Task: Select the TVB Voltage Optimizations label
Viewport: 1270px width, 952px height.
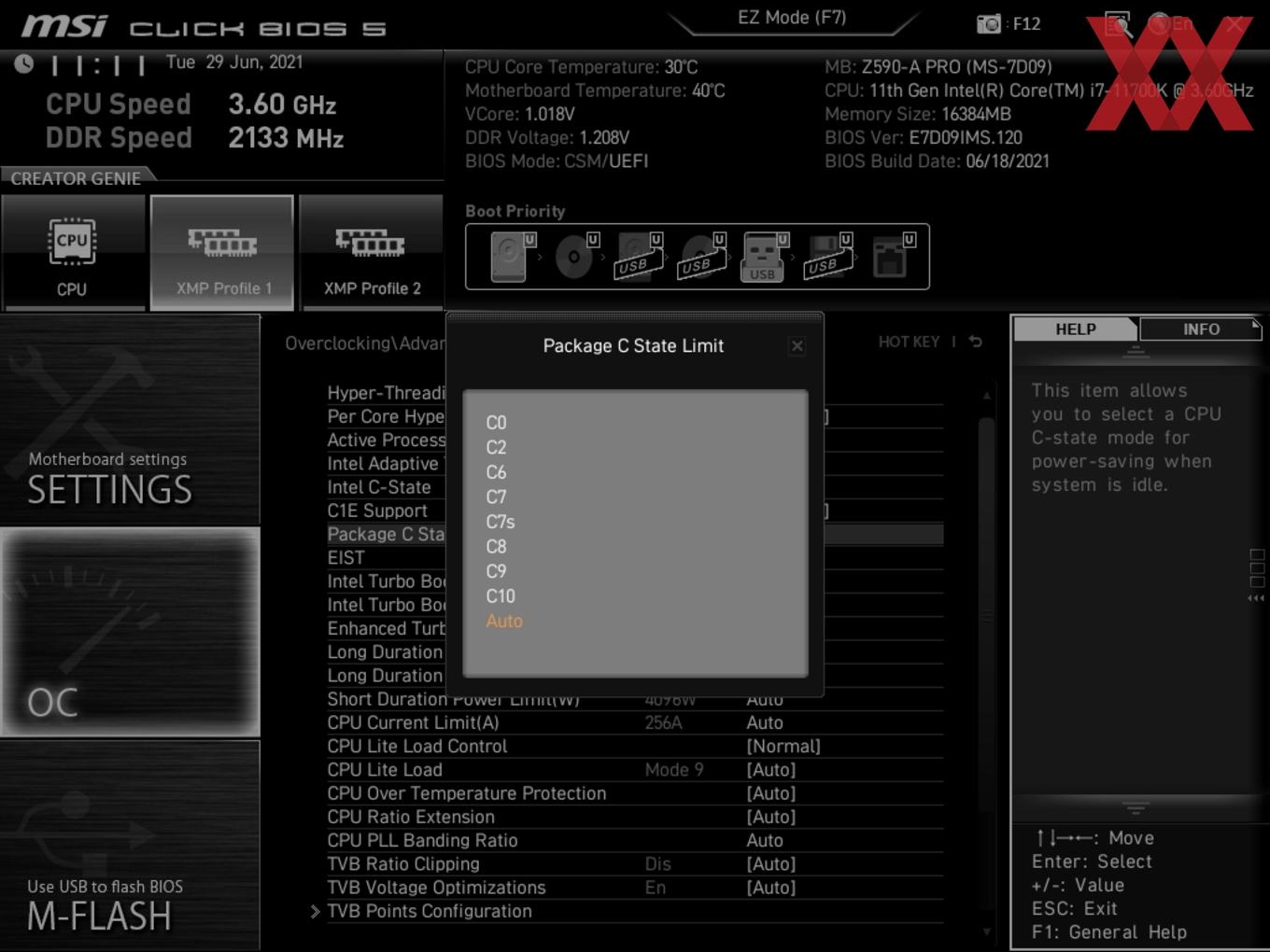Action: coord(436,888)
